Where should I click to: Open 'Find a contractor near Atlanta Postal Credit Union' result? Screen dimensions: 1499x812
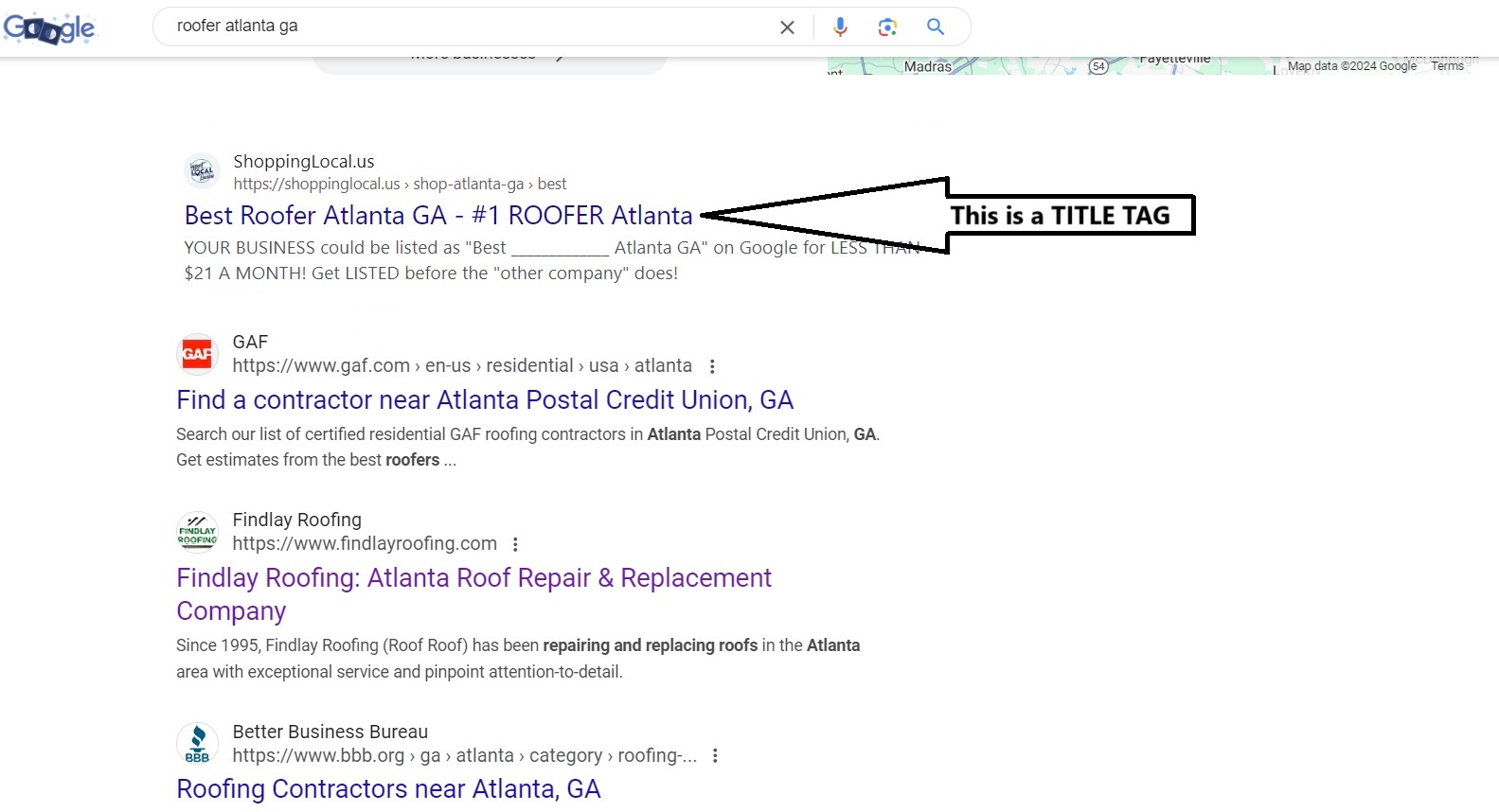coord(484,400)
